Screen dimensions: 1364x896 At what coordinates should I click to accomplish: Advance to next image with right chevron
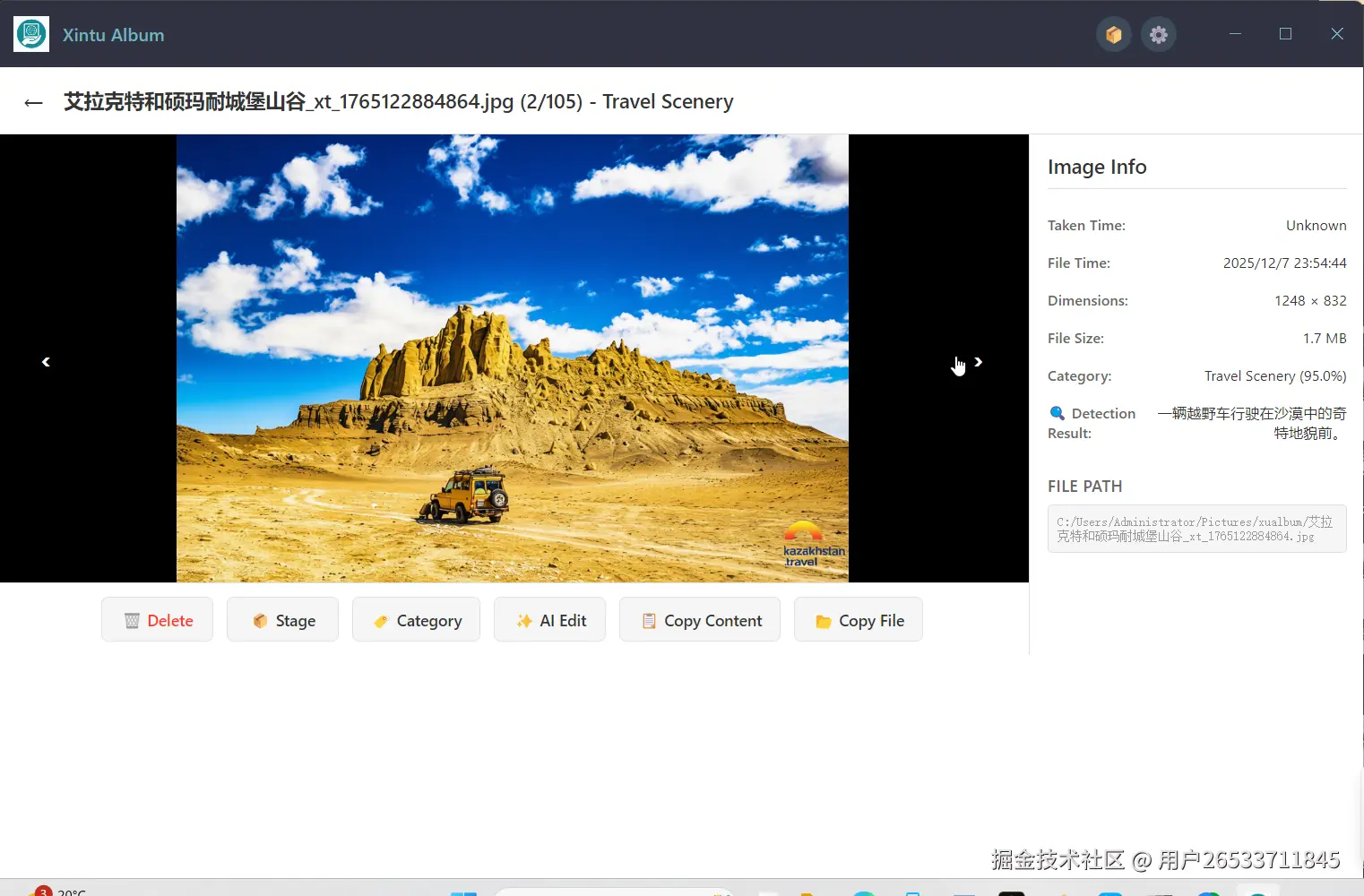[x=978, y=361]
